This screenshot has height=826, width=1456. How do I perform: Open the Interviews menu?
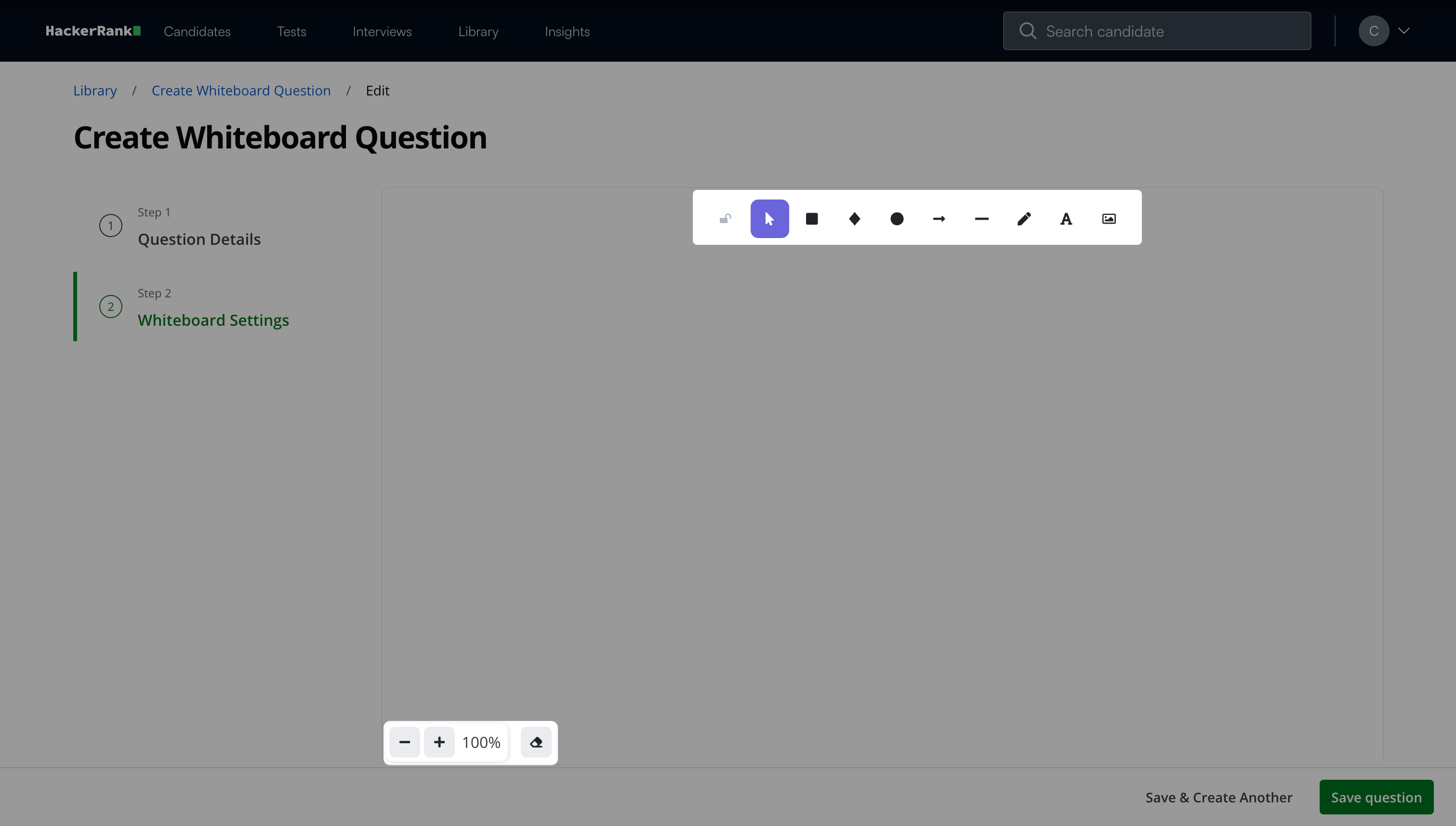point(382,32)
